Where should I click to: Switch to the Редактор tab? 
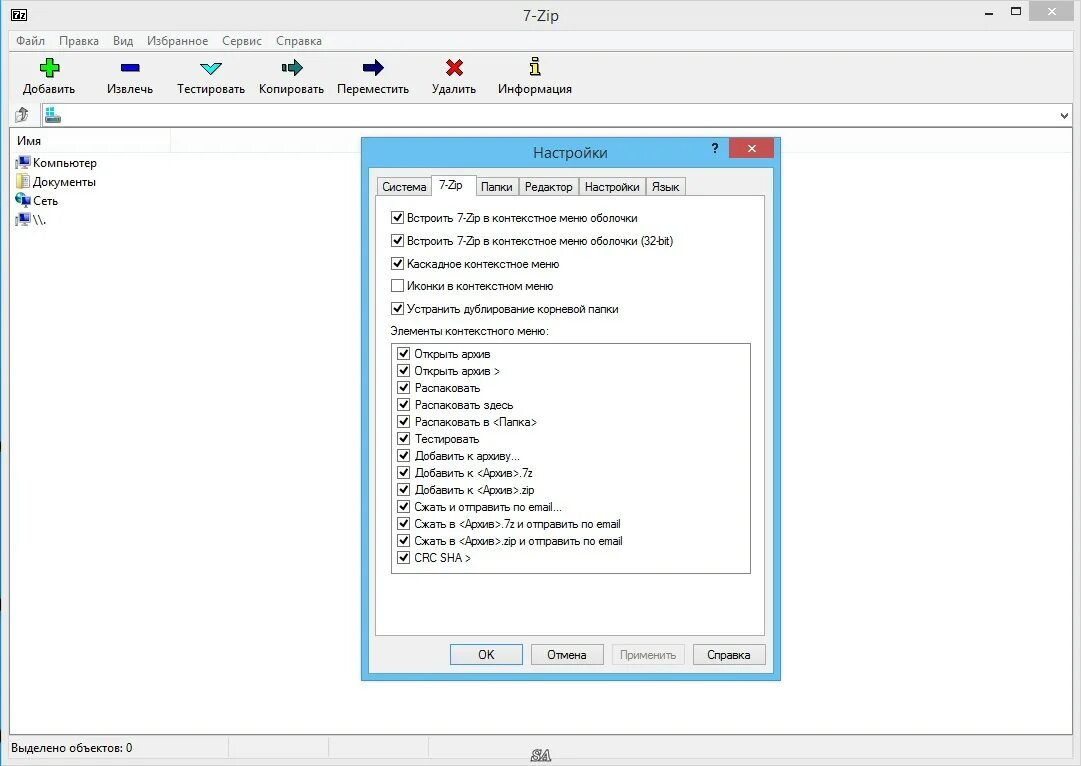point(549,187)
